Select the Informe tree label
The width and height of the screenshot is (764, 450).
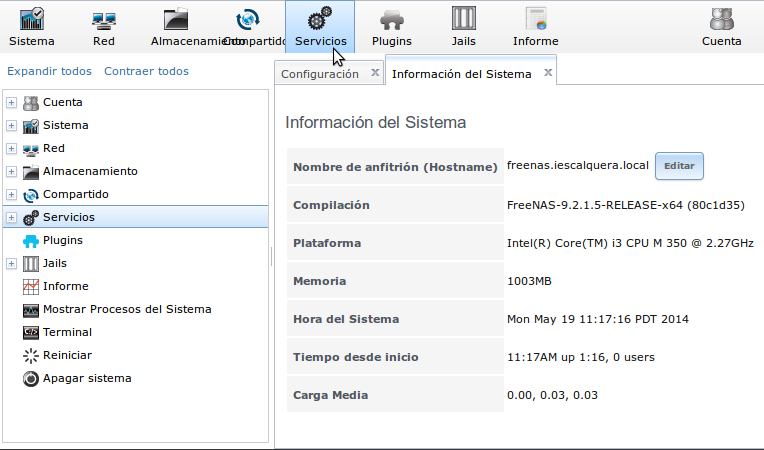66,286
